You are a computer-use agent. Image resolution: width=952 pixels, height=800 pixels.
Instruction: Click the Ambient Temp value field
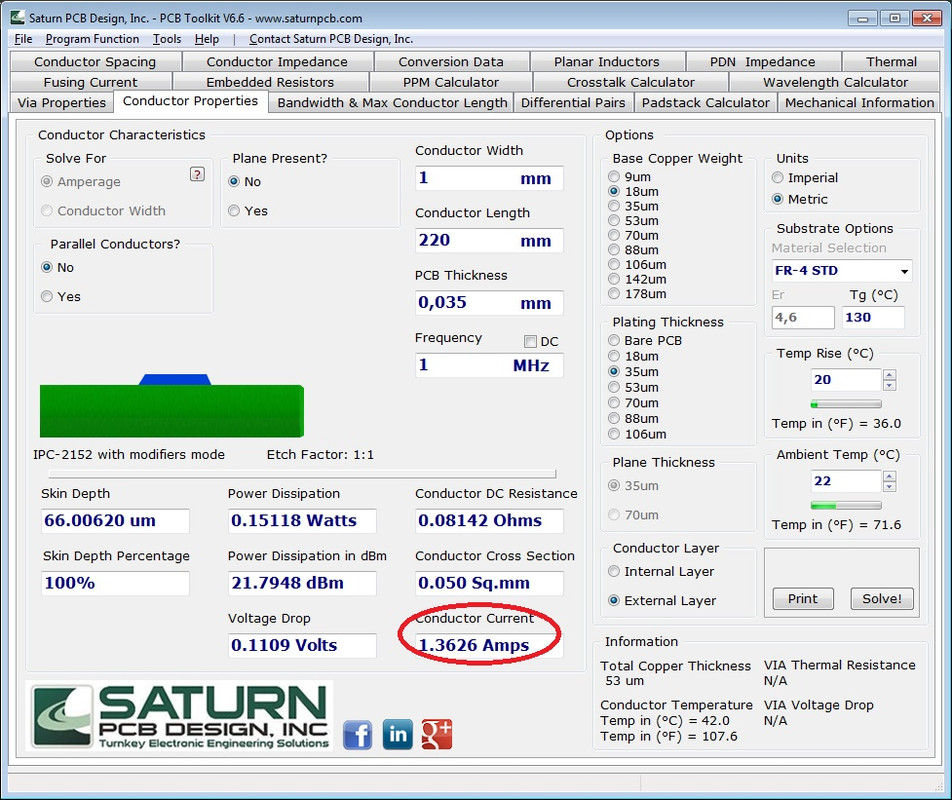tap(846, 481)
